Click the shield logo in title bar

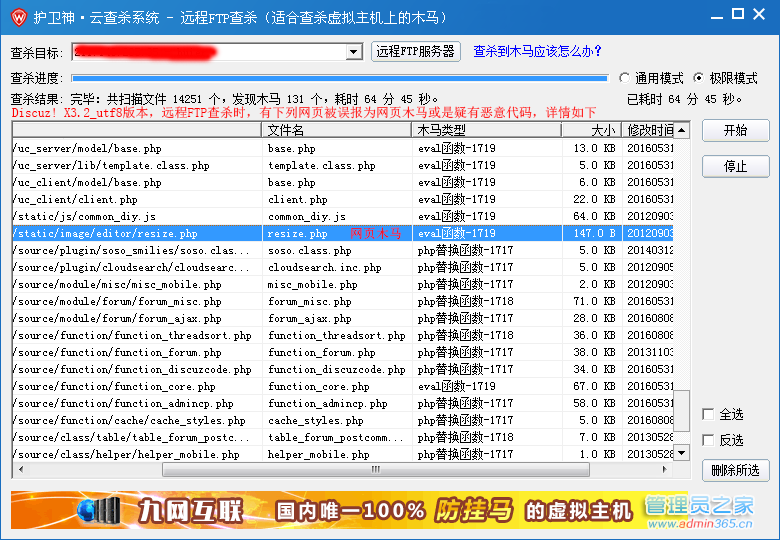(x=19, y=18)
